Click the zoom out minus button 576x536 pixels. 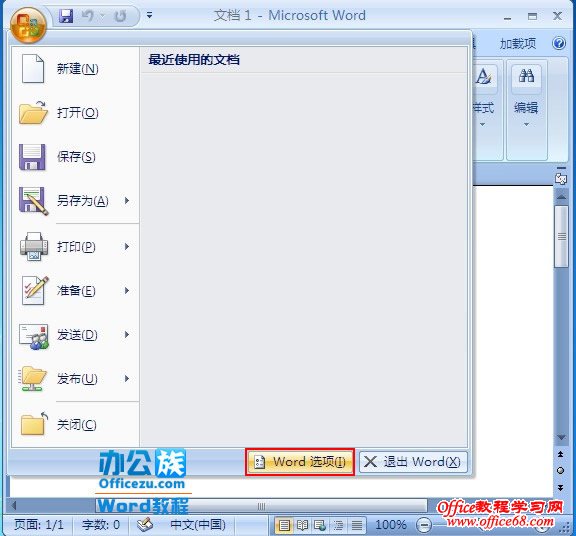coord(424,525)
